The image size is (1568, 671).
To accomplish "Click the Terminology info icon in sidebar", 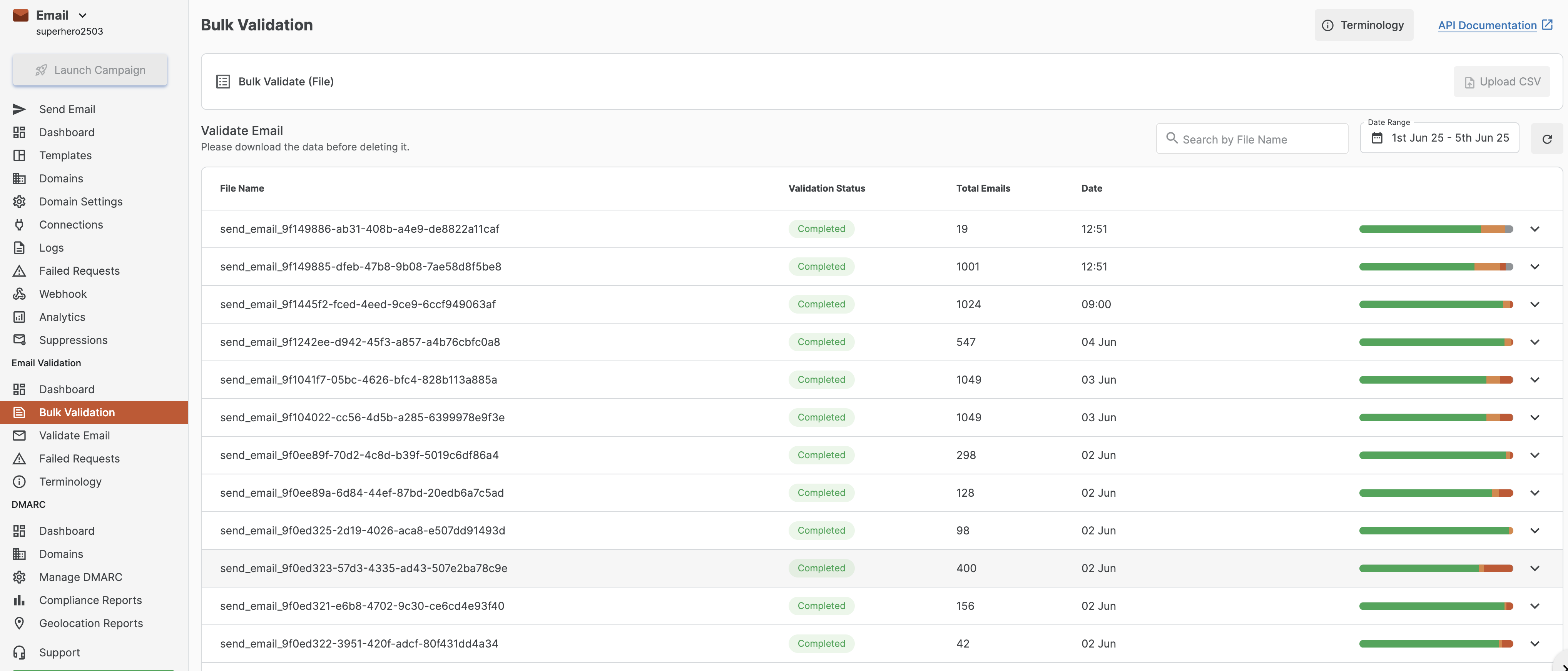I will coord(20,482).
